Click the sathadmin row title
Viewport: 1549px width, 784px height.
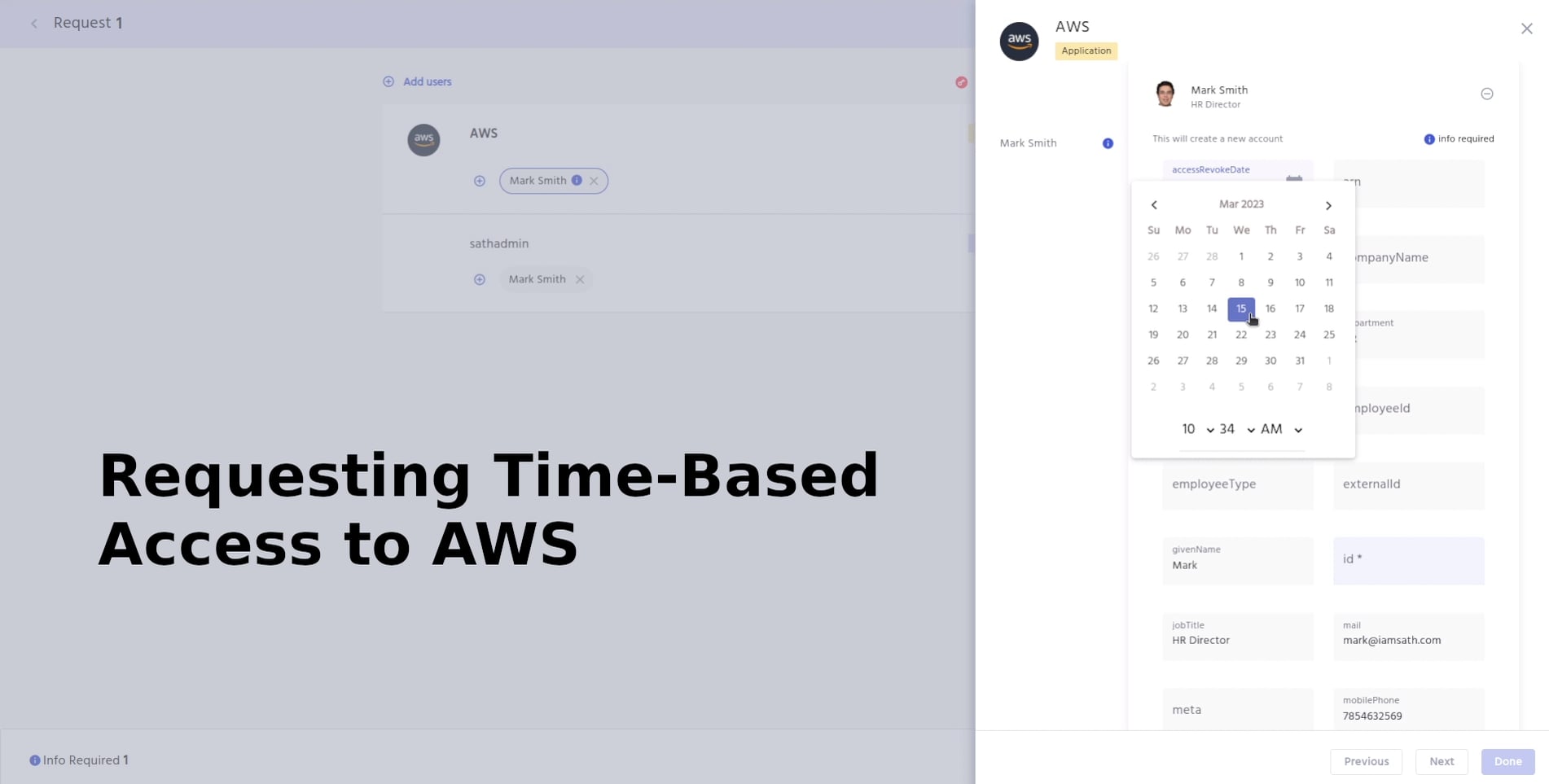[499, 243]
